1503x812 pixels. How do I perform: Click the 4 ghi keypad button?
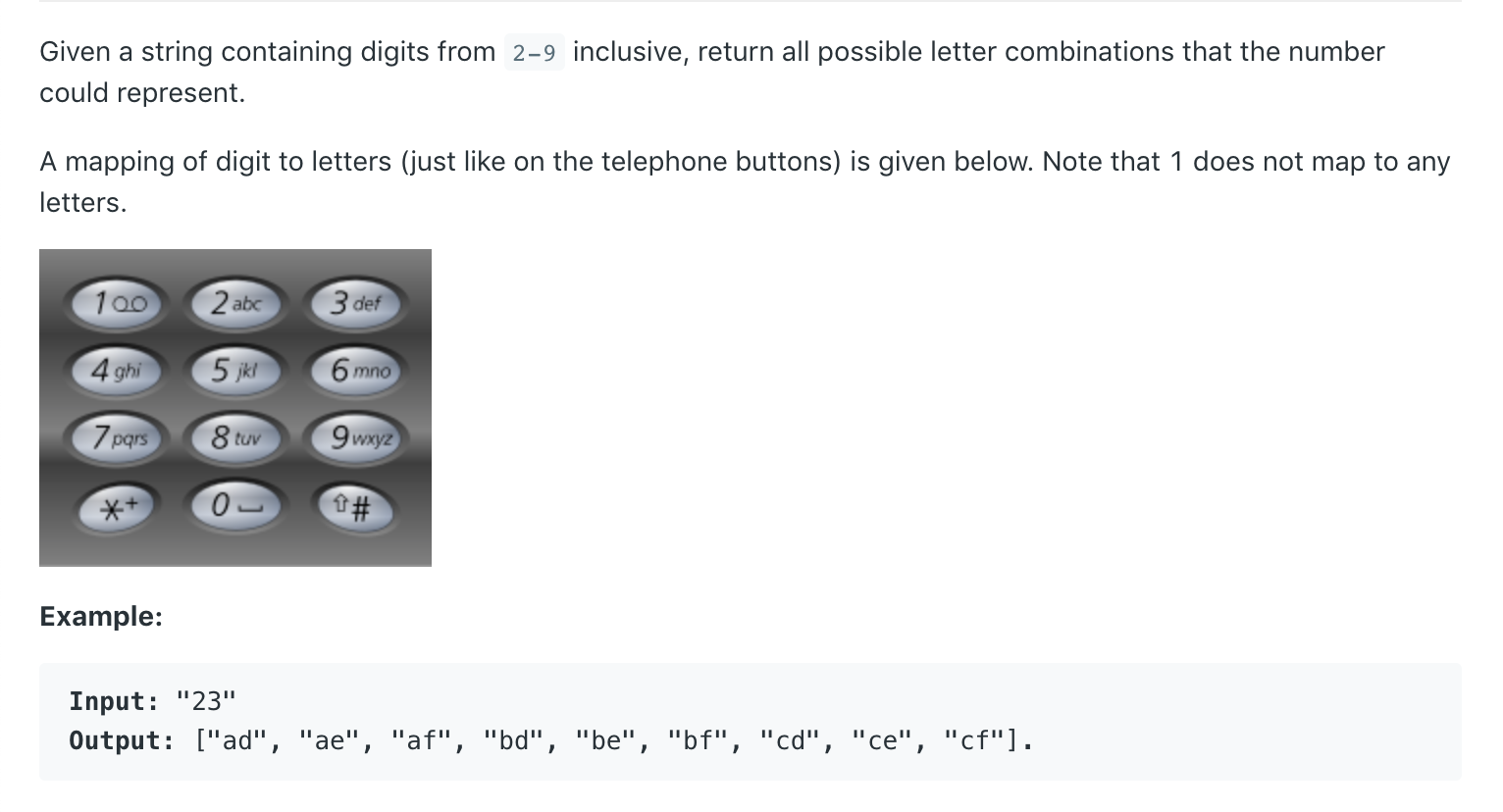tap(117, 371)
